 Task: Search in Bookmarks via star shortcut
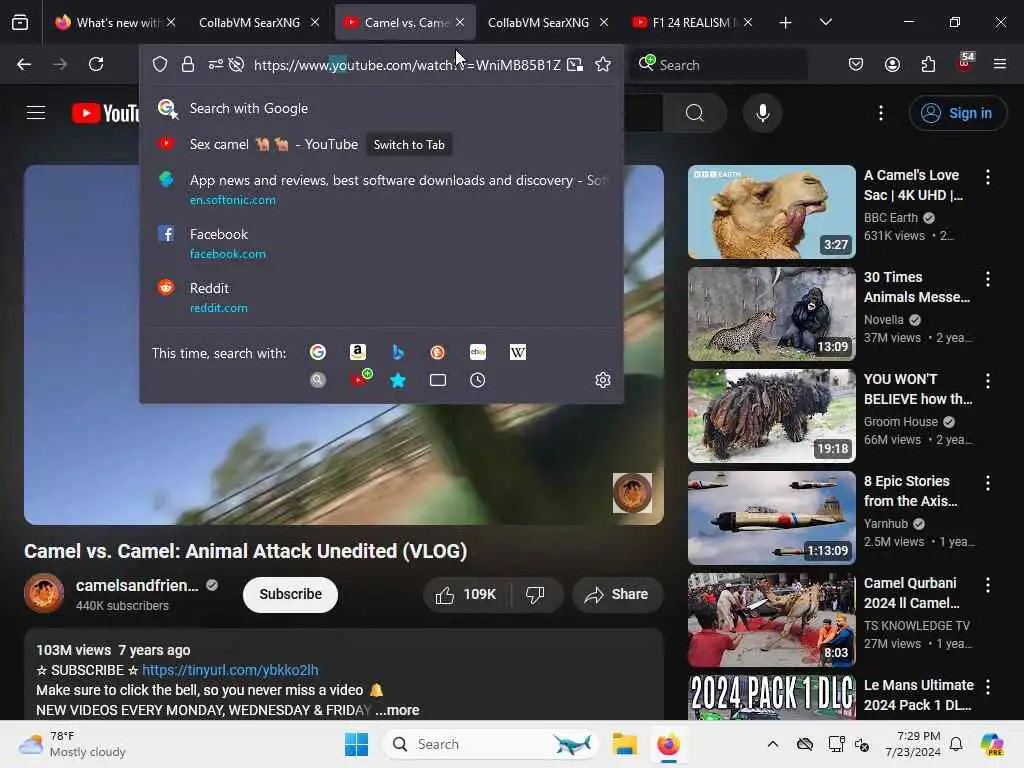[x=398, y=380]
